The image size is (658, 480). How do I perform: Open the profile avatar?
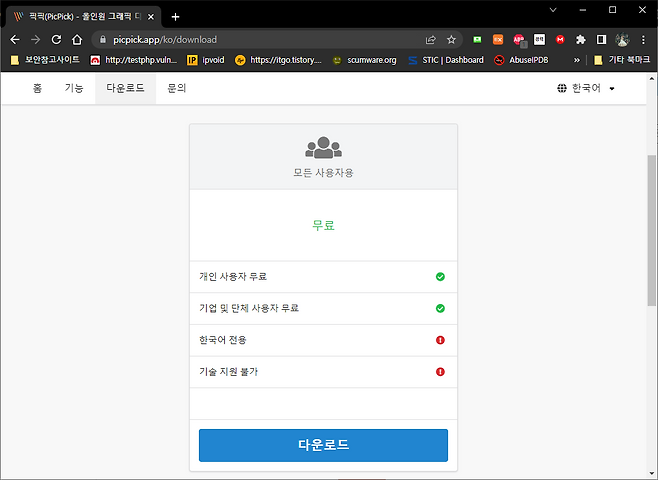[622, 39]
